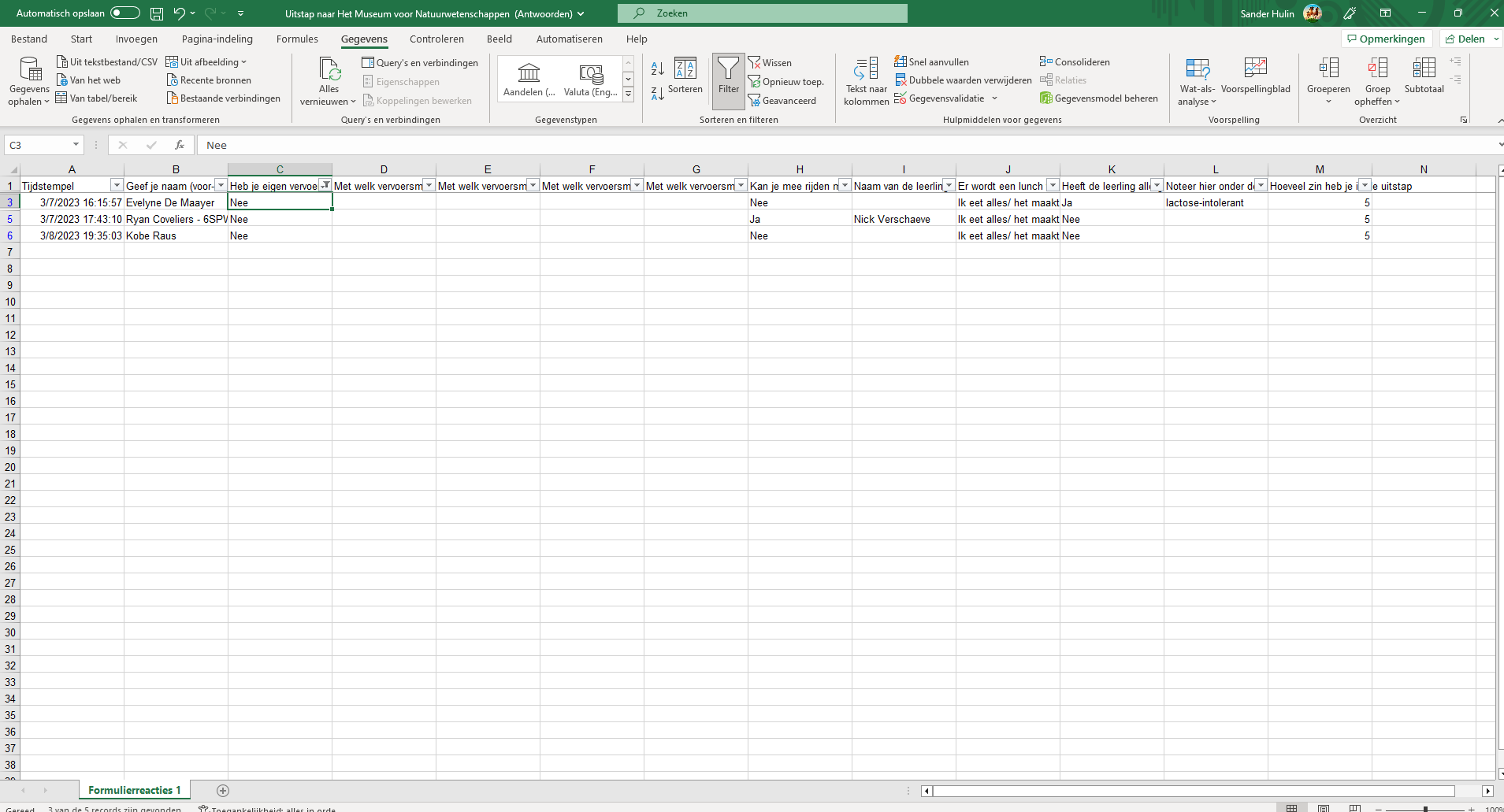Switch to the Invoegen tab
The height and width of the screenshot is (812, 1504).
tap(136, 39)
